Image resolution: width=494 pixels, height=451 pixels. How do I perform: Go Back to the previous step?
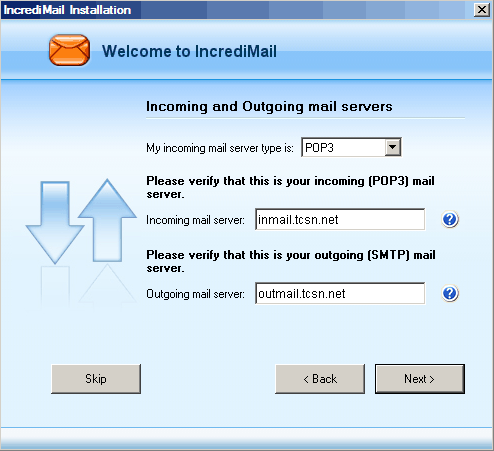pyautogui.click(x=320, y=379)
